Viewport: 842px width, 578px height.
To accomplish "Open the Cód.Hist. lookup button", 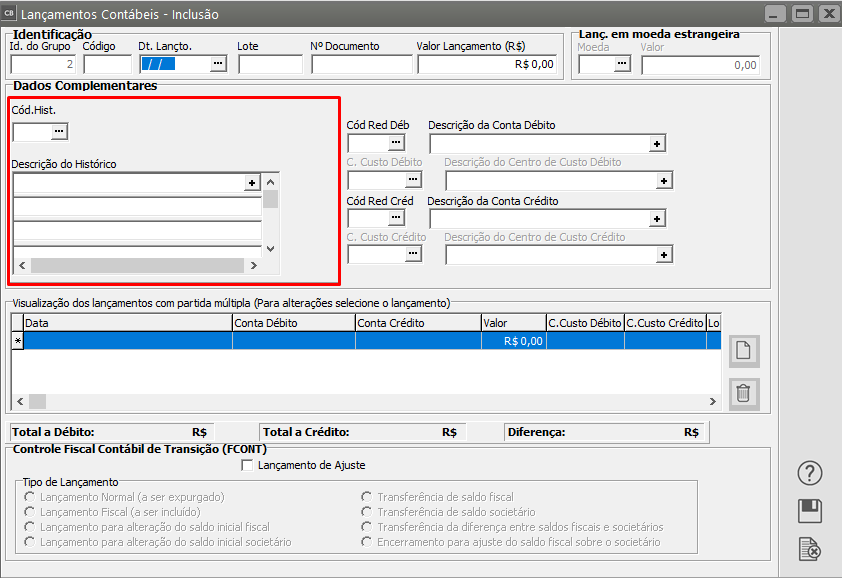I will 59,131.
